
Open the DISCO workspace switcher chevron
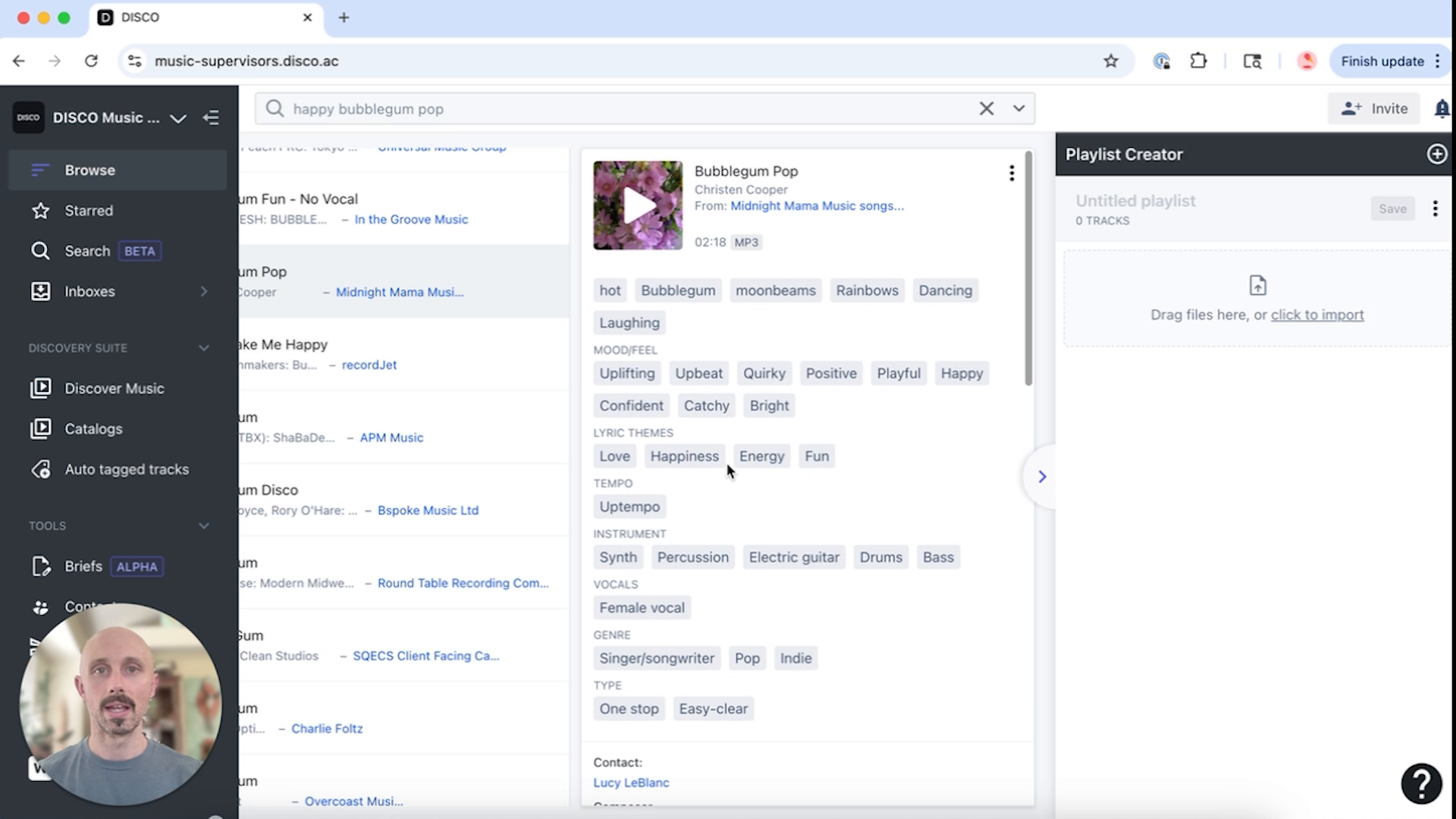(177, 119)
